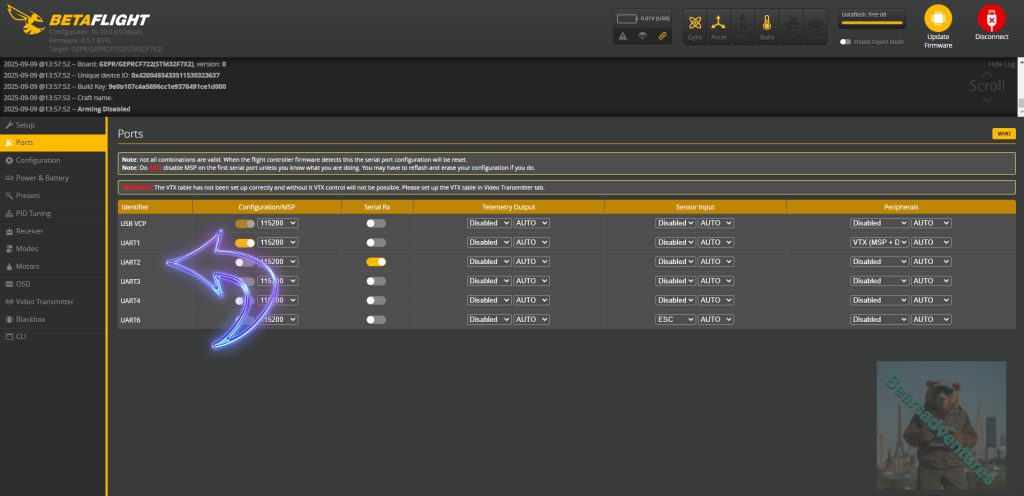Click the warning triangle status icon
The width and height of the screenshot is (1024, 496).
pos(623,36)
